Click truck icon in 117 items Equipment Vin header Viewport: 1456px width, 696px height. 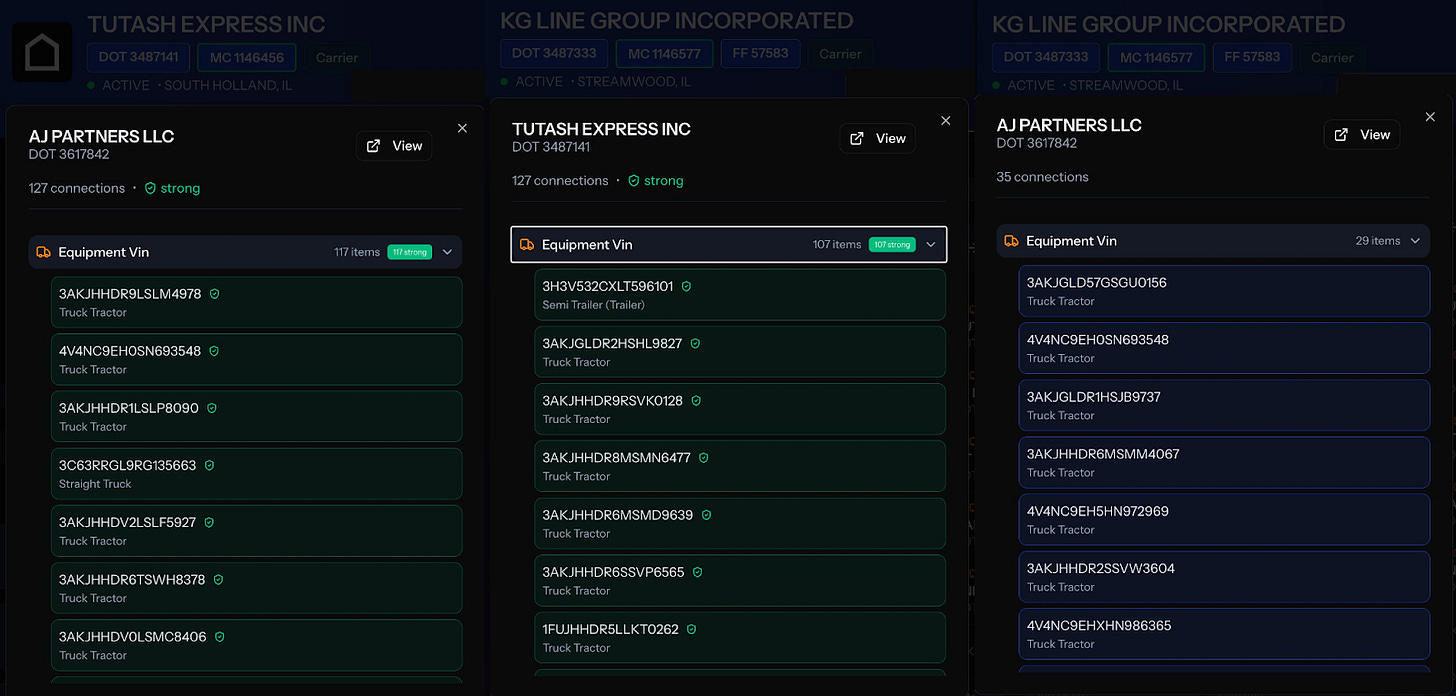click(x=43, y=252)
